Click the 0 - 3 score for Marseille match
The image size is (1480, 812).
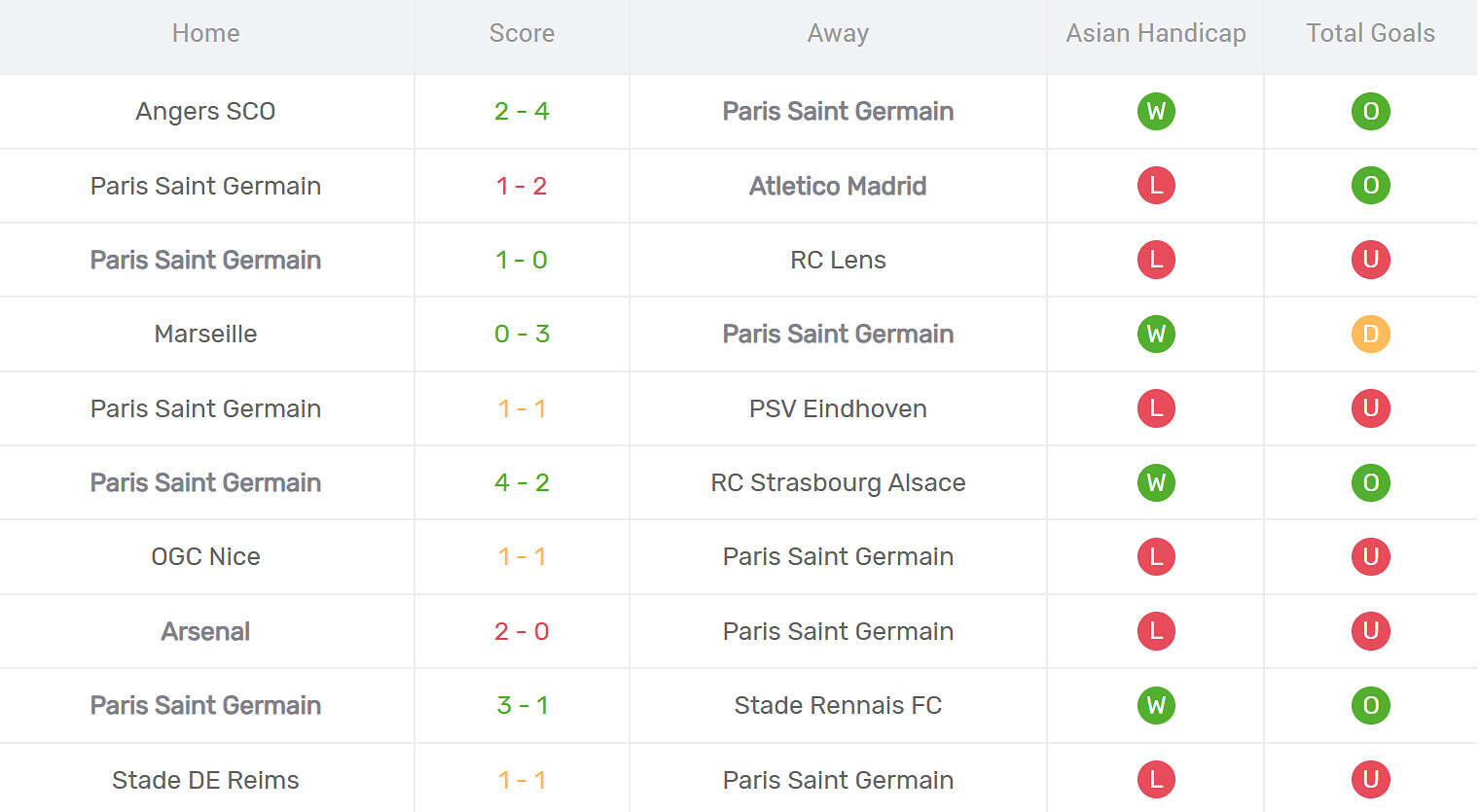(x=522, y=335)
